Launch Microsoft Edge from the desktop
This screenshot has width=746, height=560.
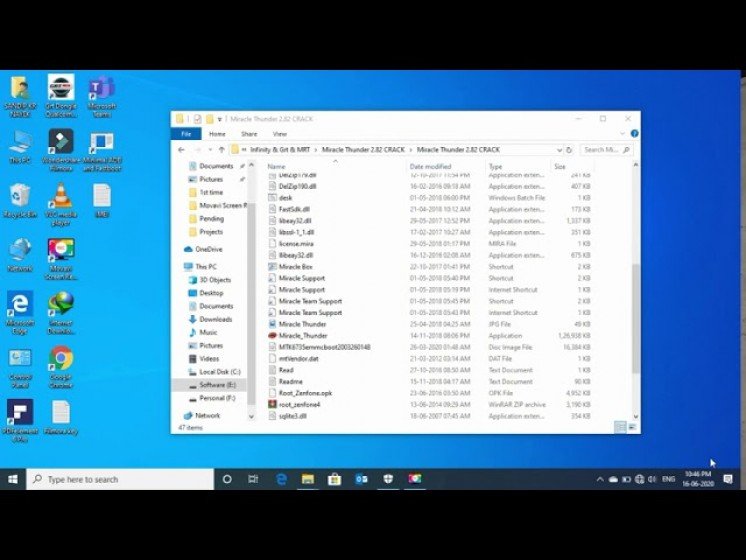click(20, 313)
